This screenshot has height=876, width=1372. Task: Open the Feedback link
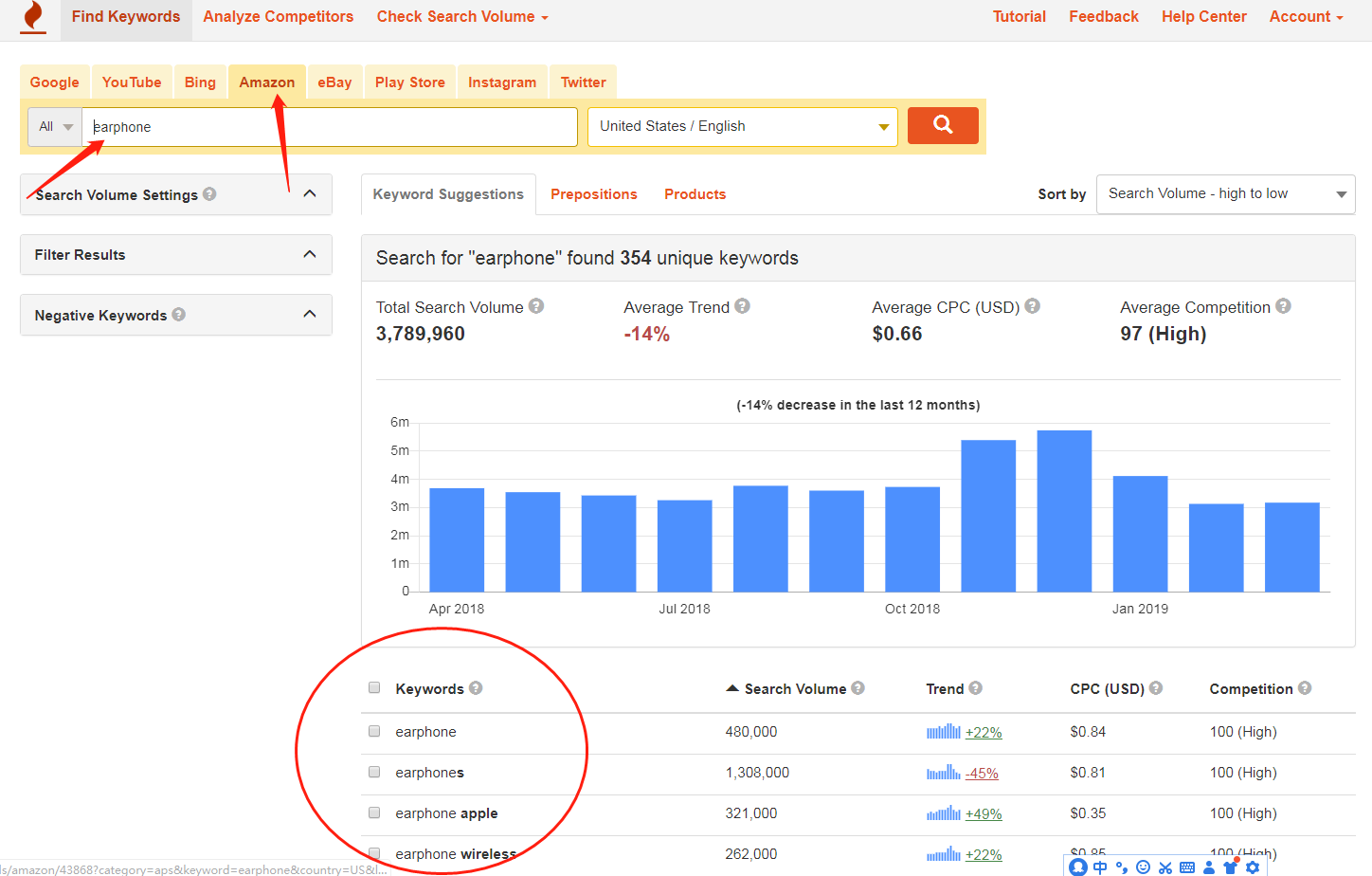pyautogui.click(x=1104, y=17)
